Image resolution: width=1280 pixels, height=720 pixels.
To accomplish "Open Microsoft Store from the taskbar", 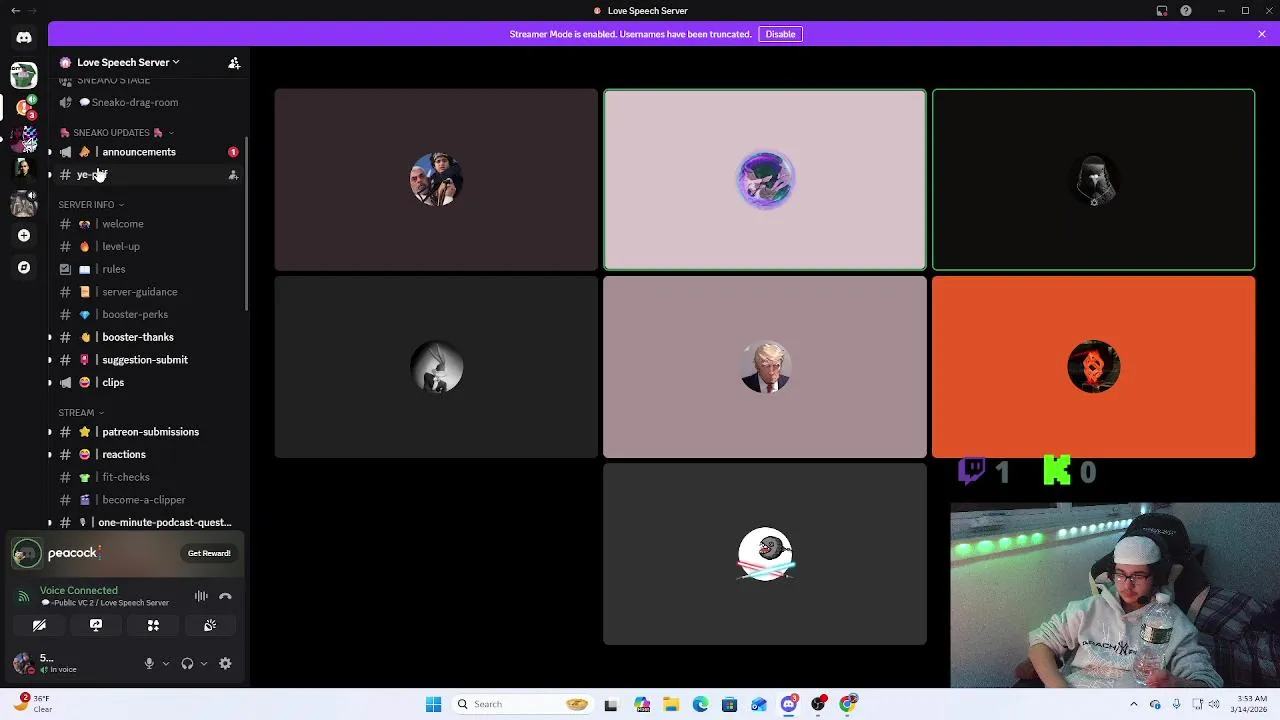I will coord(730,704).
